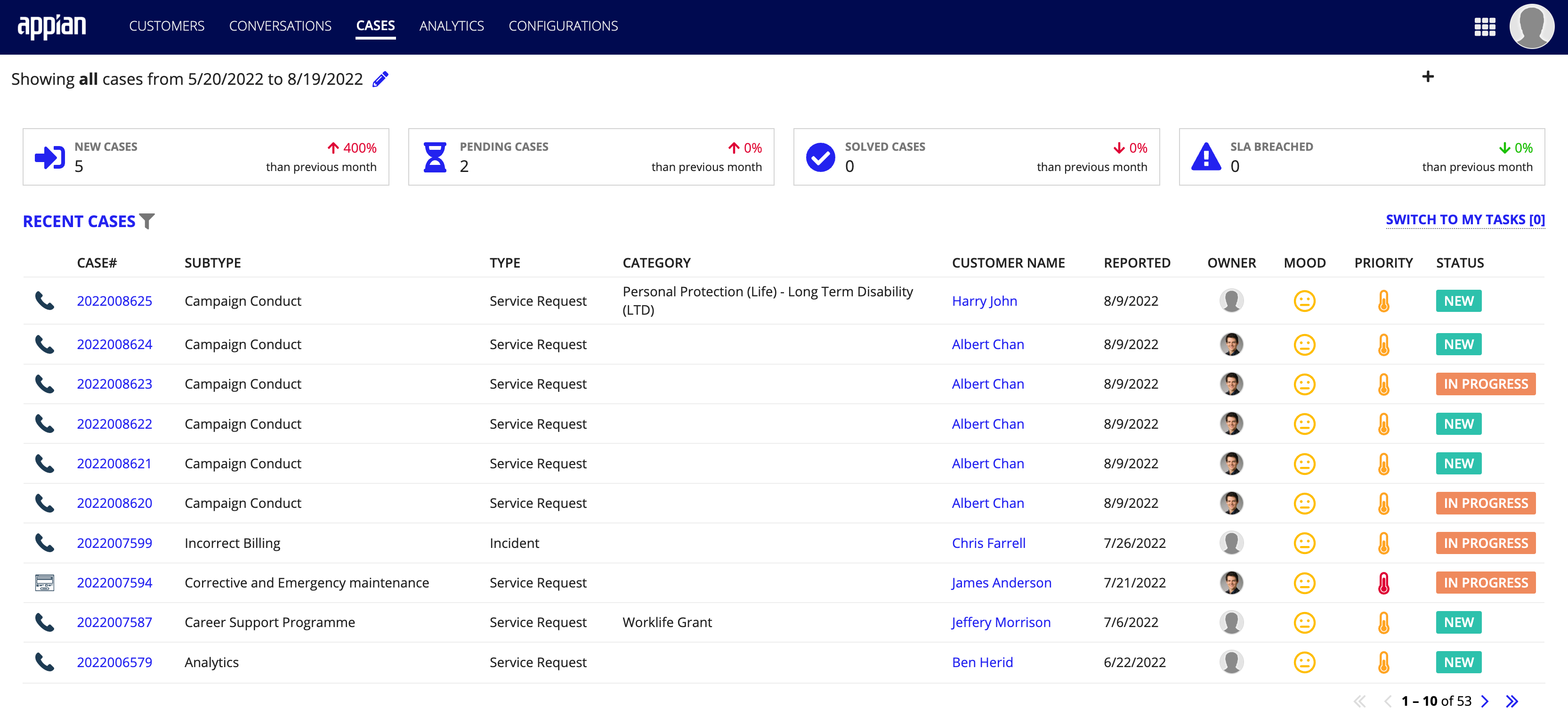Click the mood smiley icon for Harry John

click(1305, 300)
